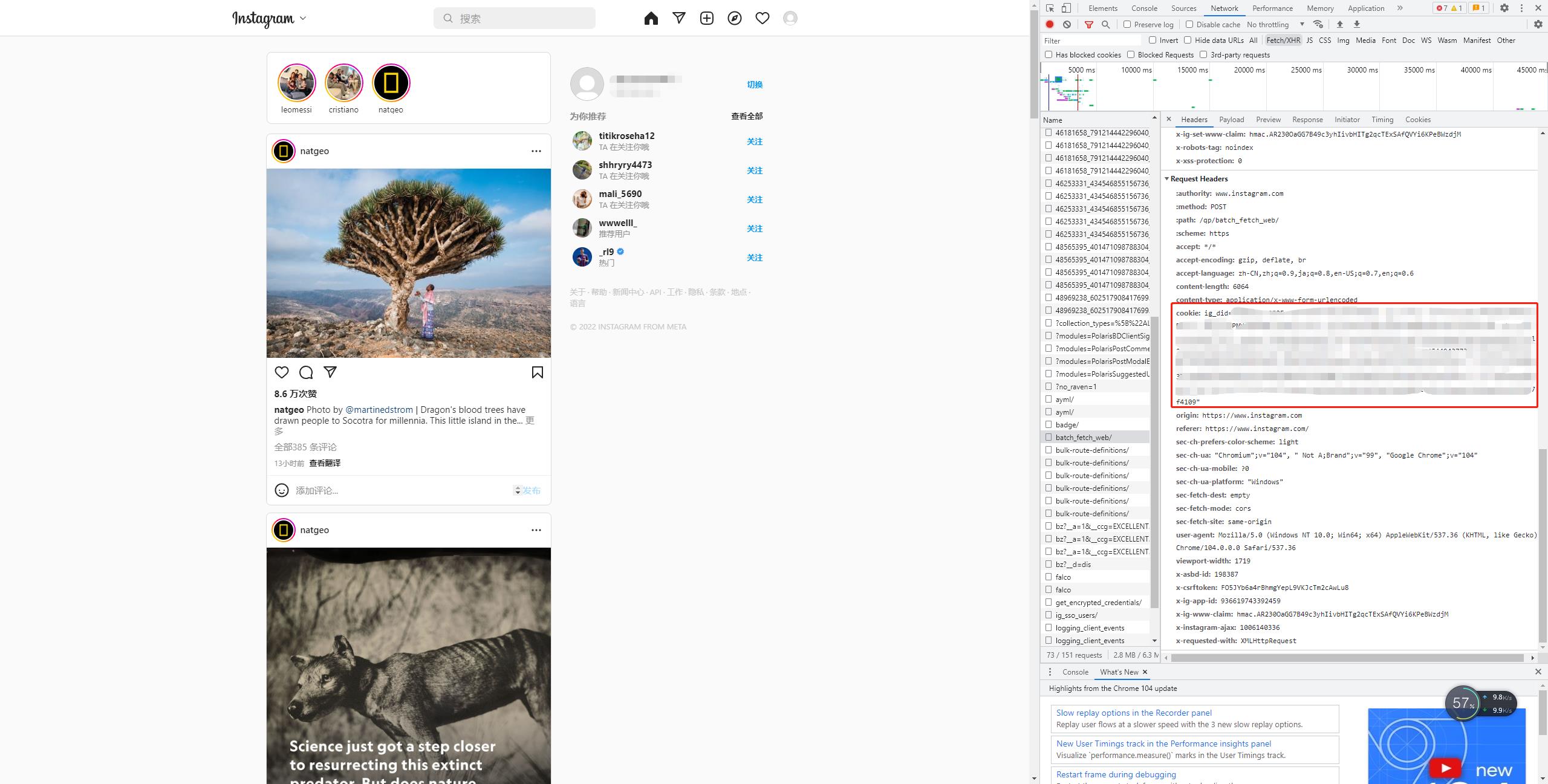Click the DevTools inspect element icon

1050,8
